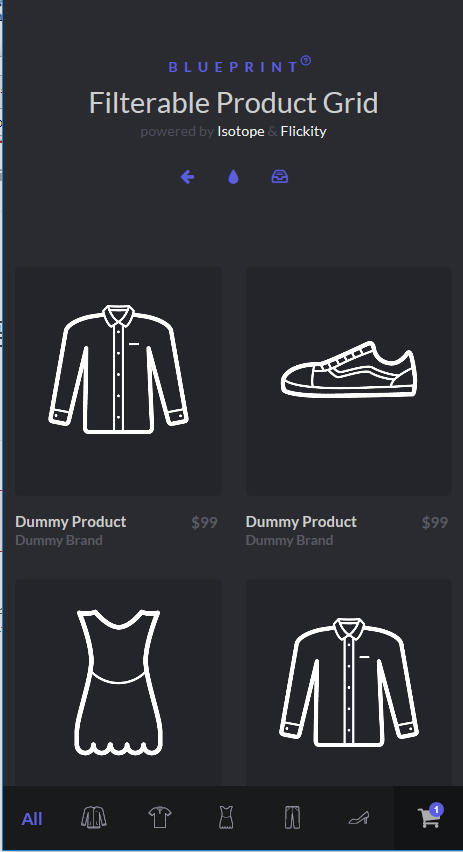Click the water drop icon

233,177
